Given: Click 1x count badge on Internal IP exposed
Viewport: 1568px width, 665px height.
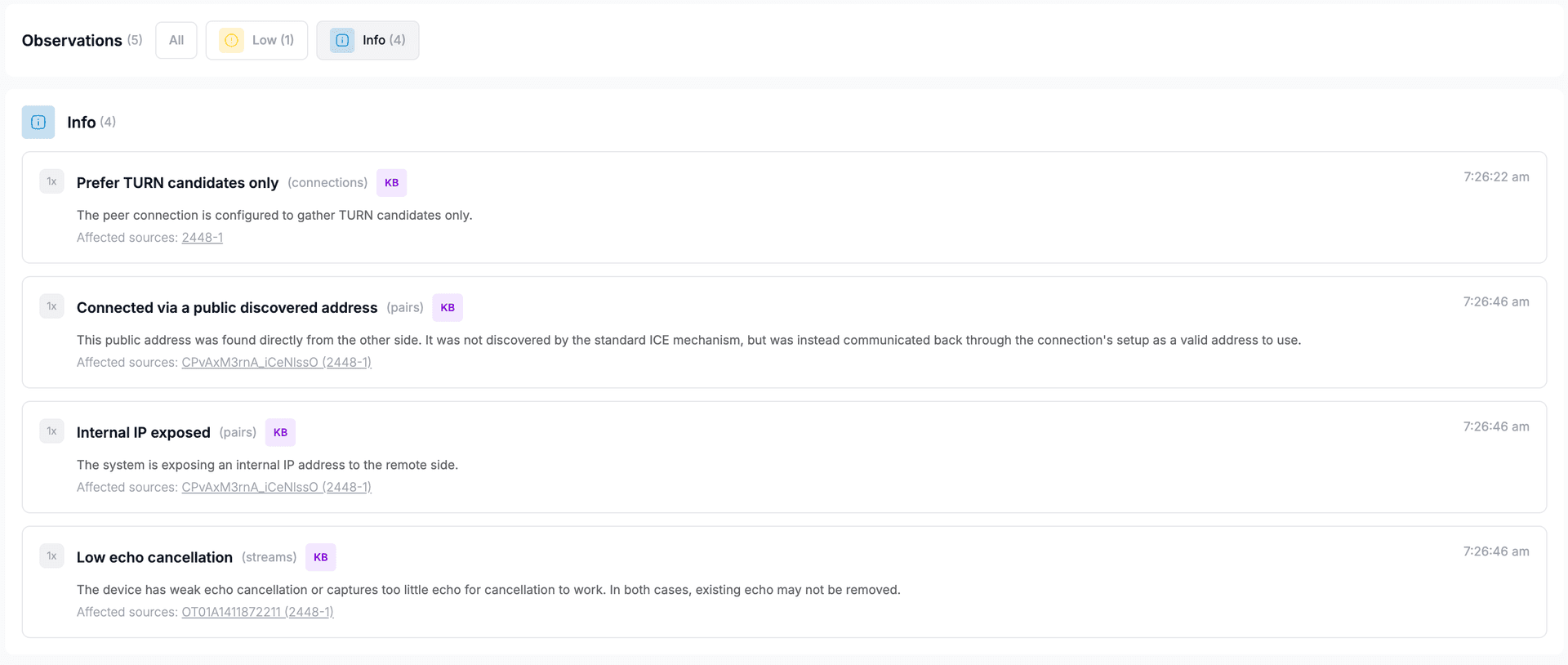Looking at the screenshot, I should [x=51, y=431].
